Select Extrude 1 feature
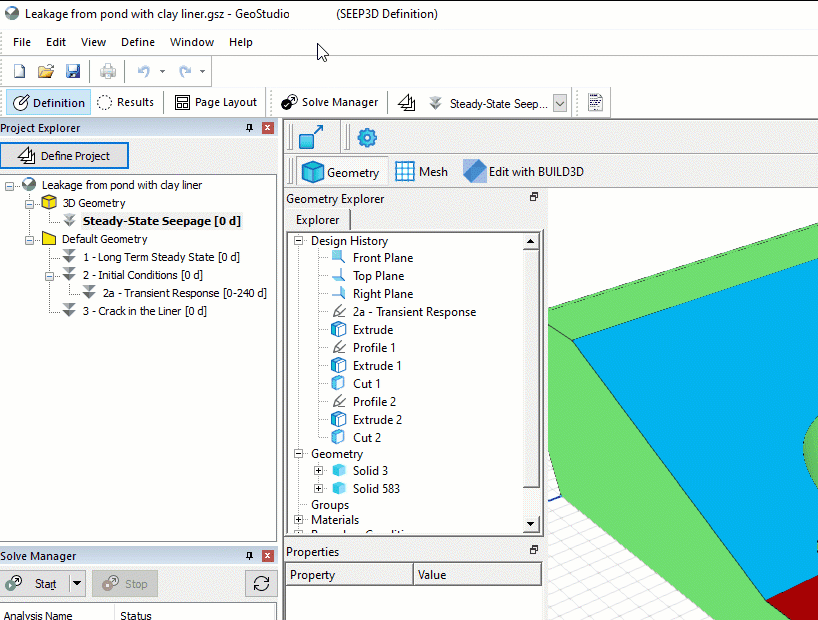This screenshot has width=818, height=620. coord(377,366)
